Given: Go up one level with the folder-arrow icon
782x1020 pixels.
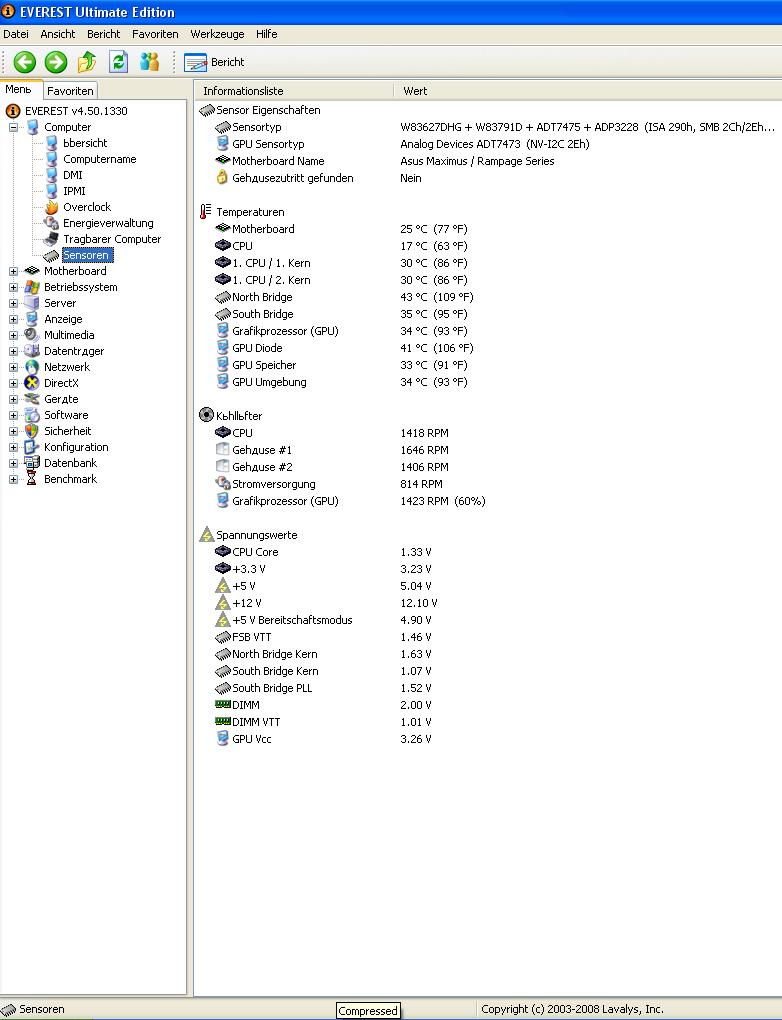Looking at the screenshot, I should [x=87, y=62].
